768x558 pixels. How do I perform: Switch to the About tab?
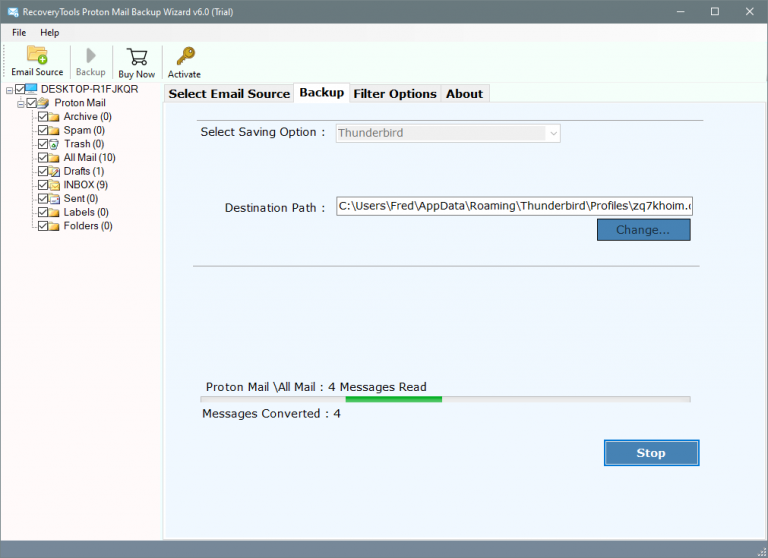(464, 94)
